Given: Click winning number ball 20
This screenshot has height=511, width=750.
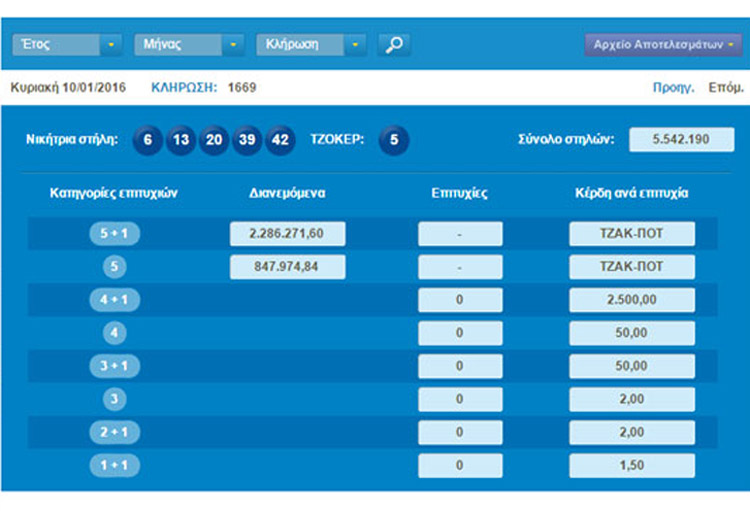Looking at the screenshot, I should tap(214, 140).
